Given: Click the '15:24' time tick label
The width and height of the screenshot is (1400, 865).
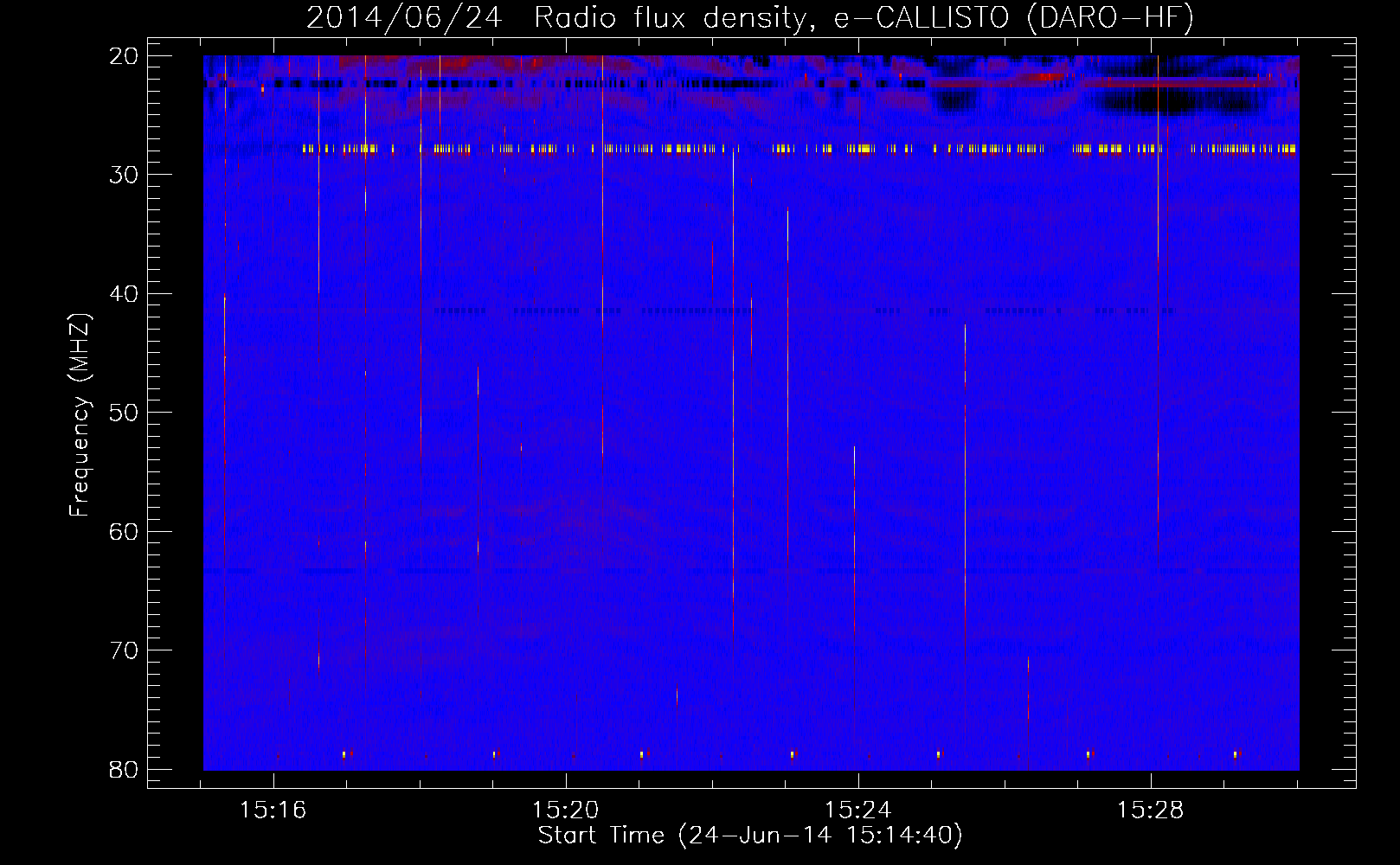Looking at the screenshot, I should (857, 811).
